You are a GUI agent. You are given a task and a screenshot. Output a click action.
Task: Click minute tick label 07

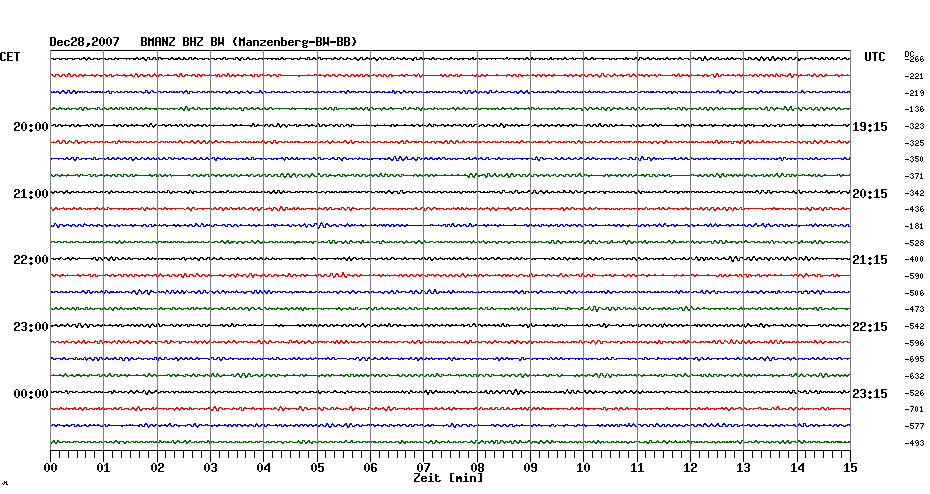pyautogui.click(x=423, y=468)
